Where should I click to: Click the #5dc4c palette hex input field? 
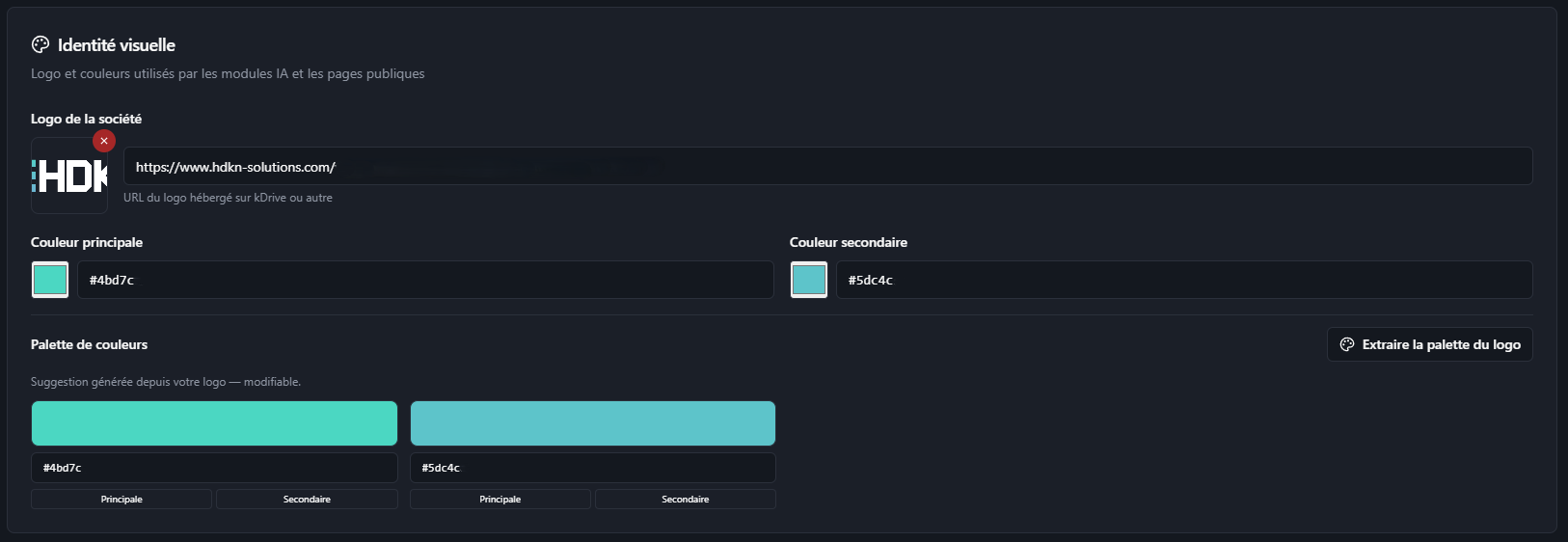tap(593, 468)
